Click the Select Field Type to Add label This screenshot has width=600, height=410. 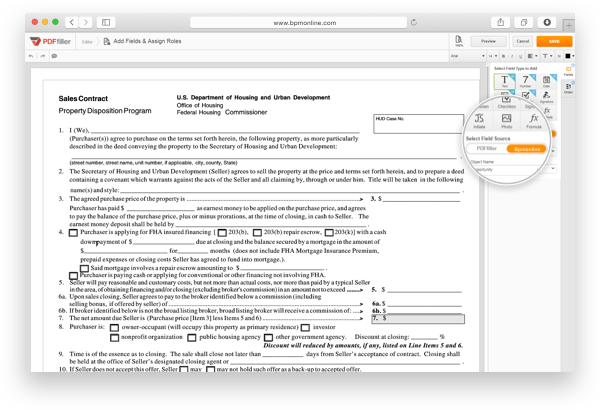(x=515, y=68)
